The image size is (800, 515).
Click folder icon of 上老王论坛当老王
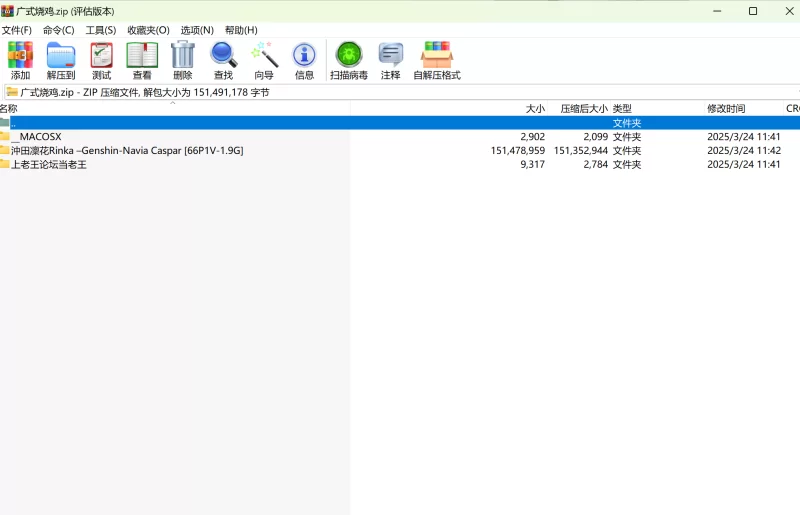[5, 164]
